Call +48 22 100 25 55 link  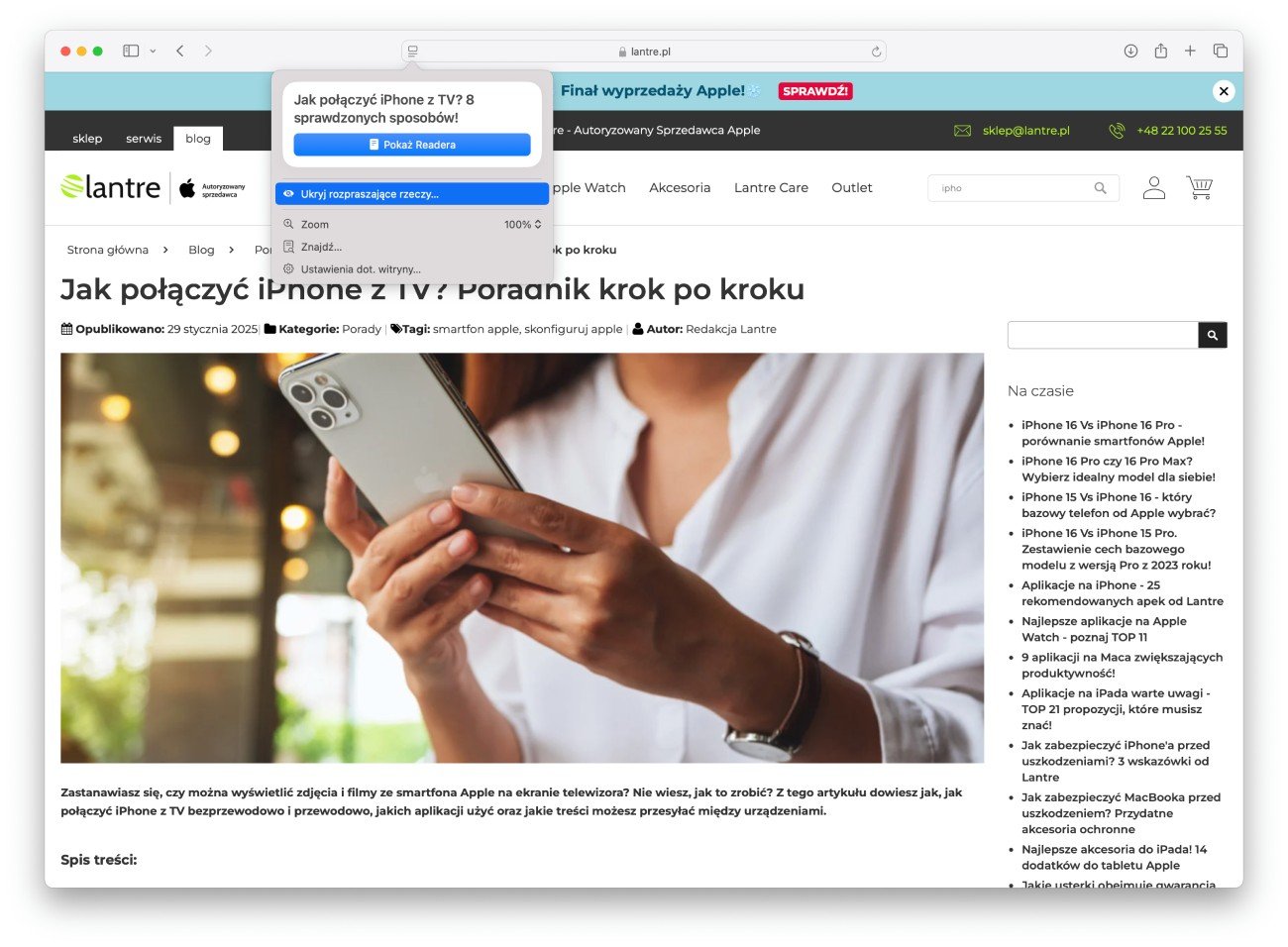point(1182,131)
